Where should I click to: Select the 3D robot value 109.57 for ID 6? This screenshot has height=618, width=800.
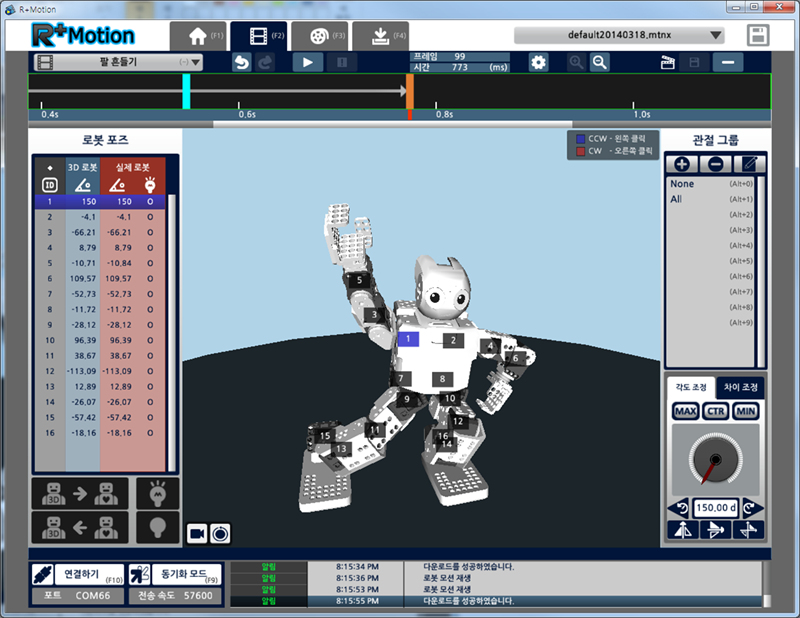click(83, 279)
